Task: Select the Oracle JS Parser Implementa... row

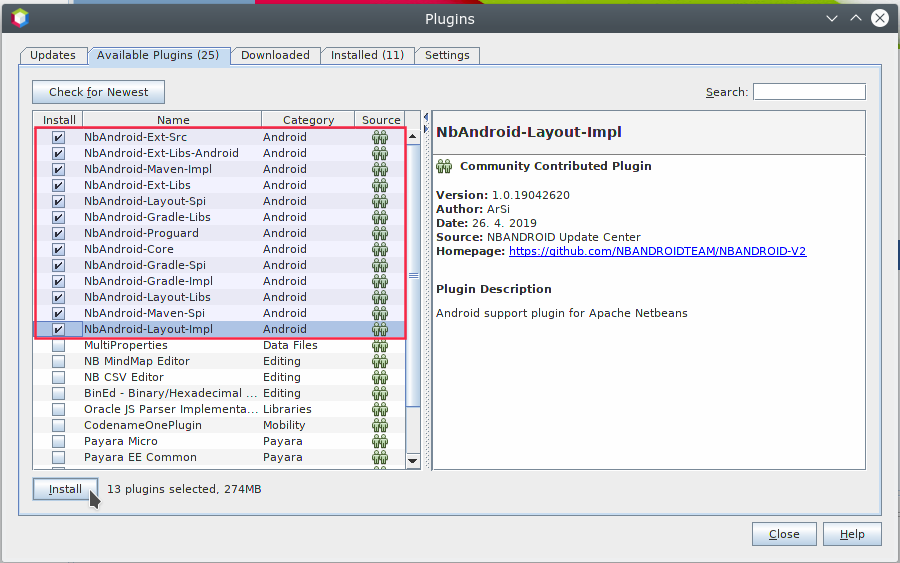Action: (x=219, y=409)
